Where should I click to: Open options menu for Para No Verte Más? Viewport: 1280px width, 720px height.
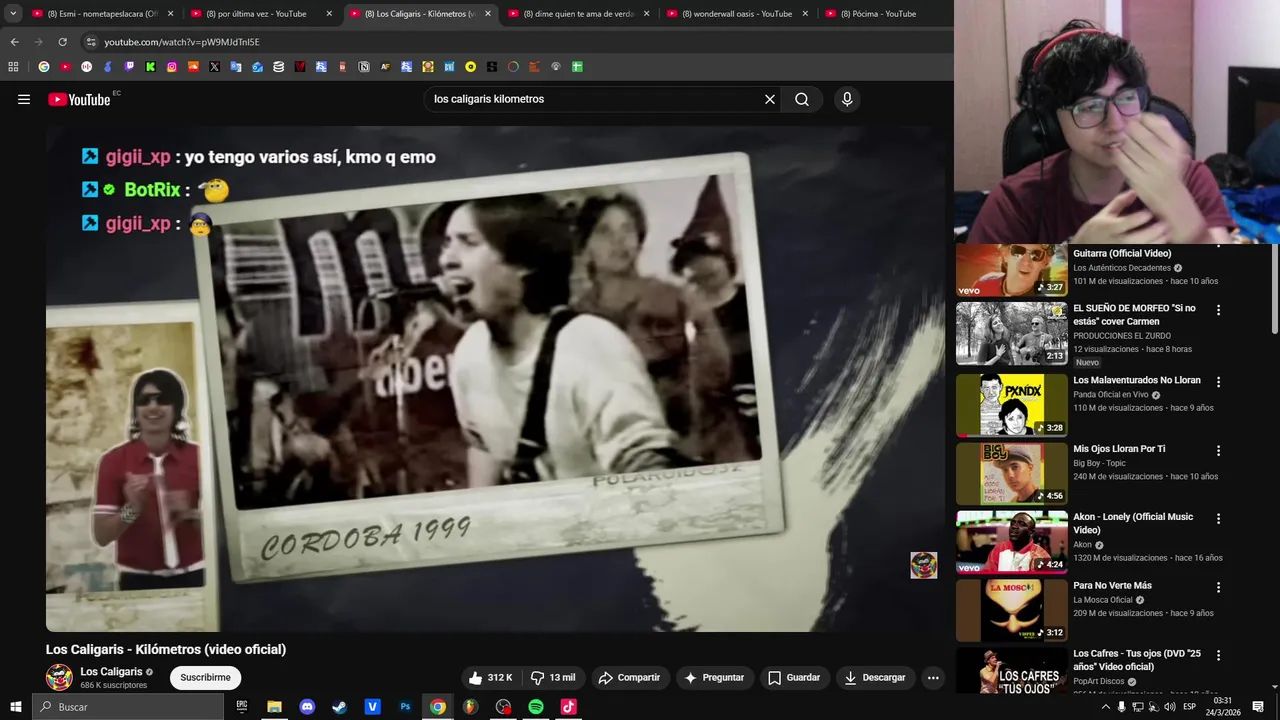click(1218, 588)
